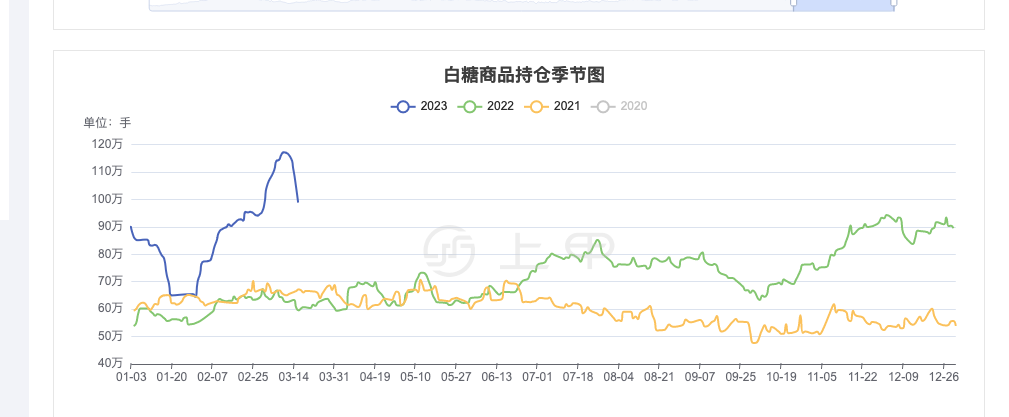Viewport: 1009px width, 417px height.
Task: Click the 01-03 x-axis date label
Action: (131, 376)
